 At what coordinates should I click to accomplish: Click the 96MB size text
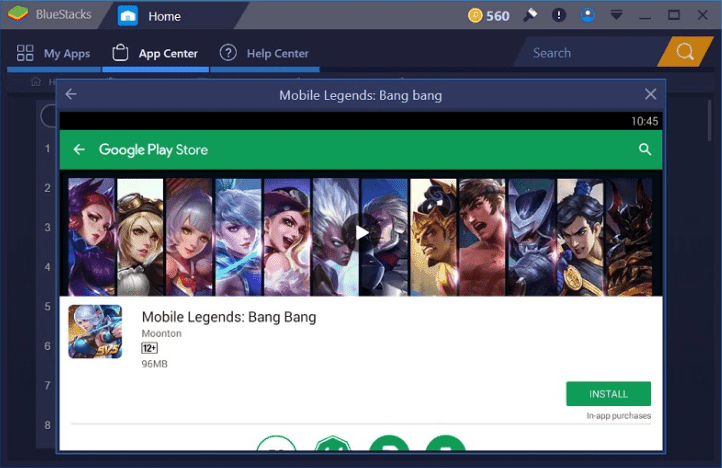(155, 364)
